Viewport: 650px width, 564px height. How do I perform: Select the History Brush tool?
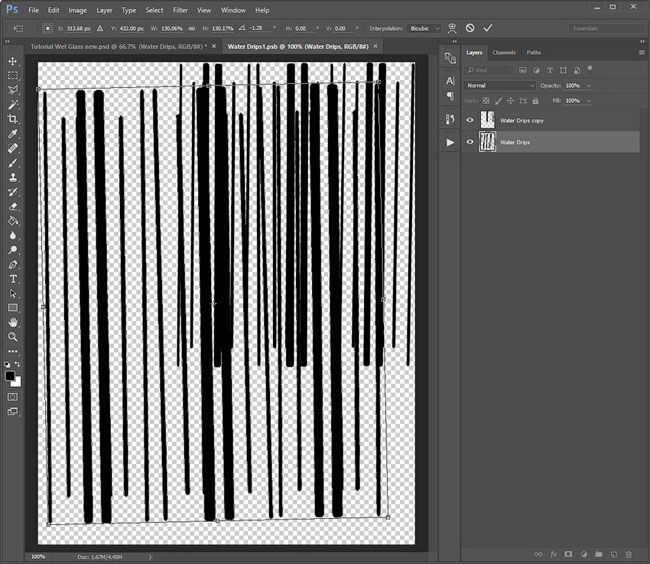13,192
